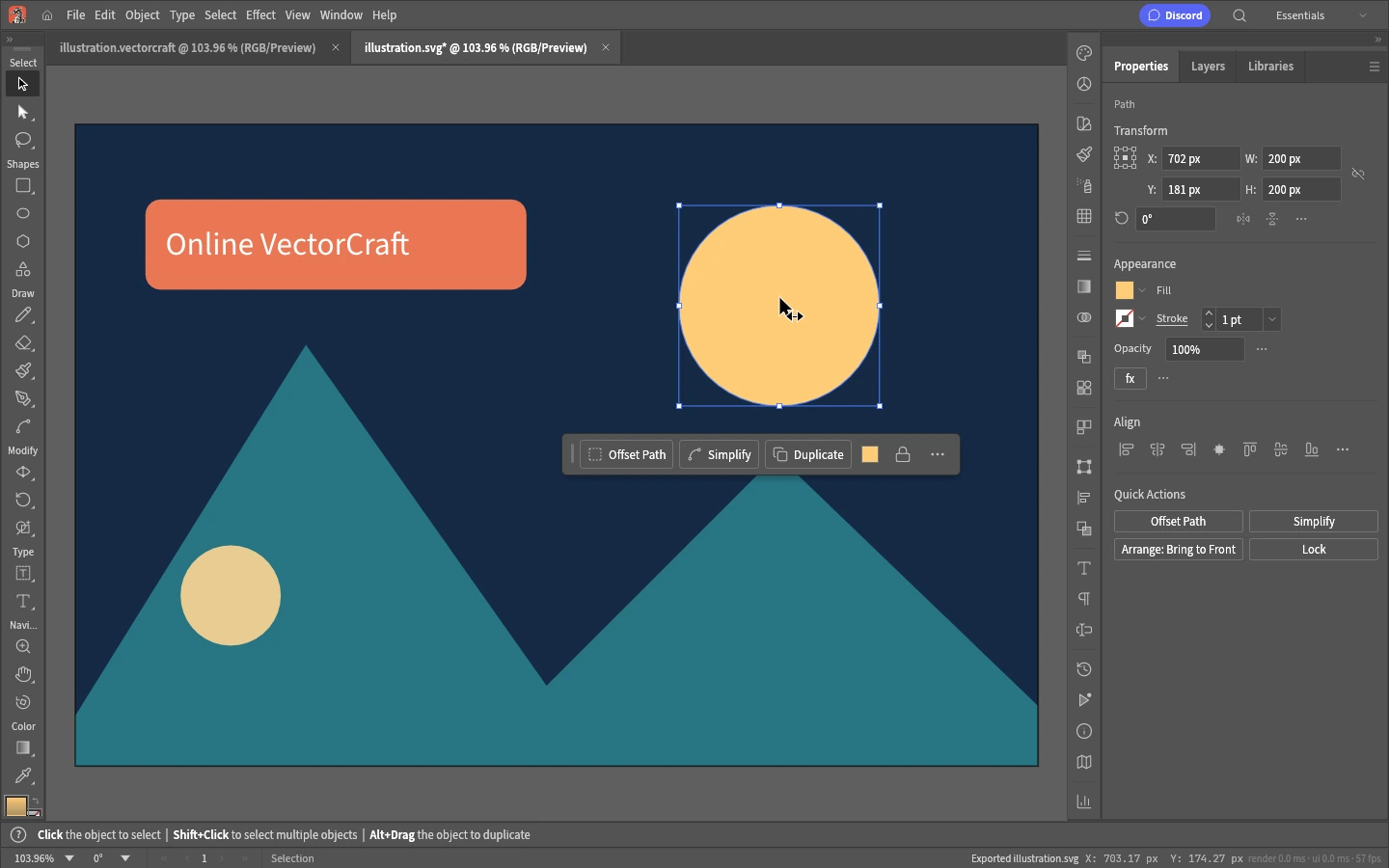Click the Stroke link label
This screenshot has width=1389, height=868.
(x=1172, y=319)
